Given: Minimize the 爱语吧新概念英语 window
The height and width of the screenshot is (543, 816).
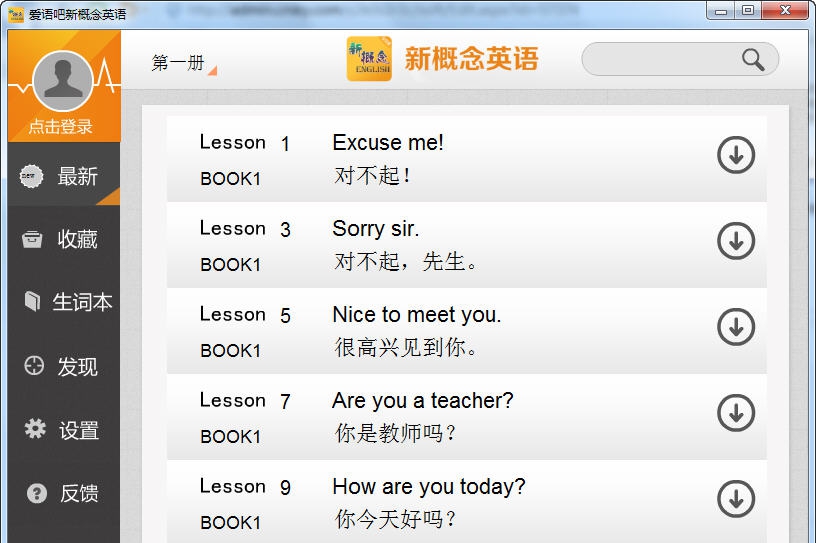Looking at the screenshot, I should [720, 11].
